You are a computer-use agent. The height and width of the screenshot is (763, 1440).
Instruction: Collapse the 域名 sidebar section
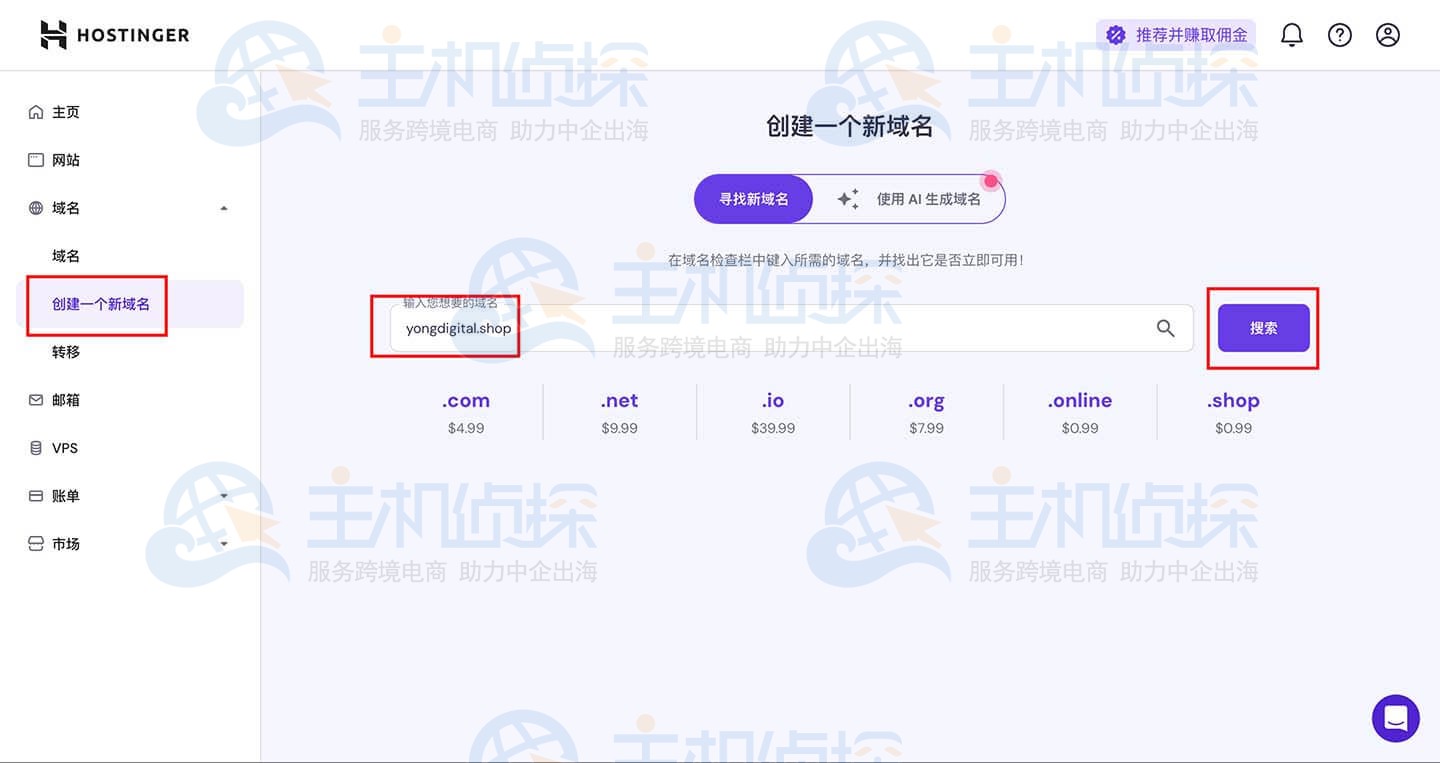[224, 208]
